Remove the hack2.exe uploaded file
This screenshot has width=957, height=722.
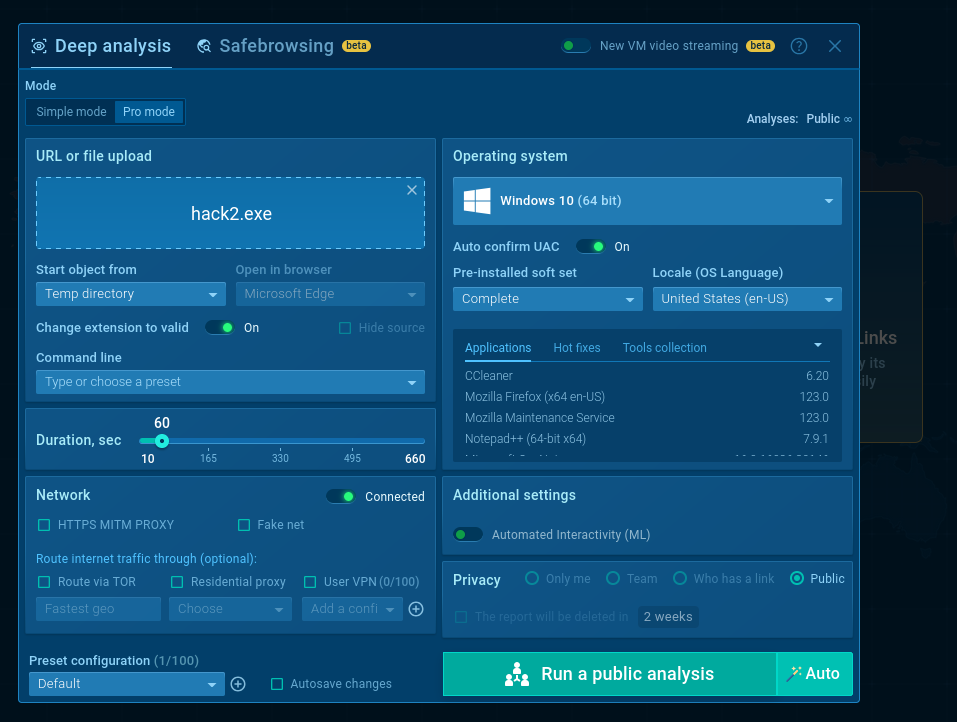pos(412,190)
